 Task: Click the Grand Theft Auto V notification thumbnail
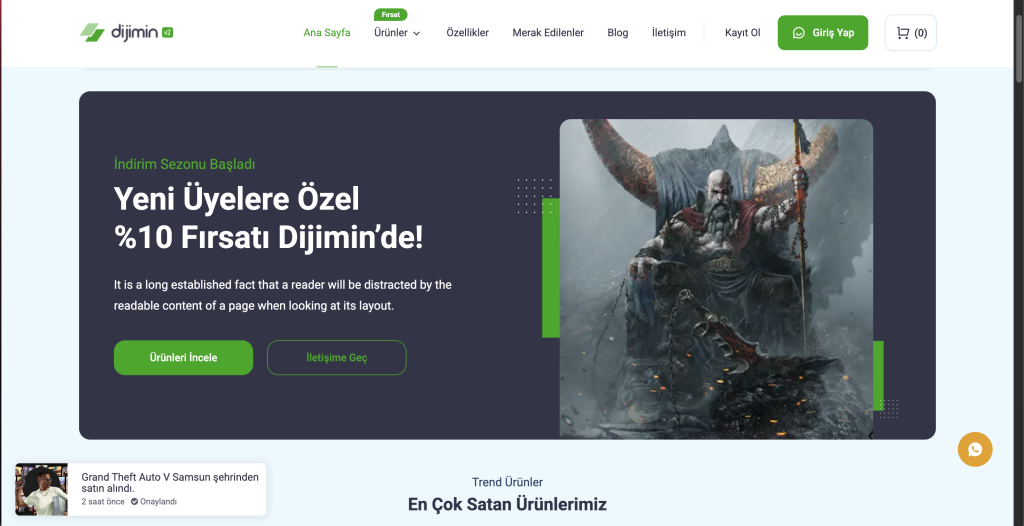tap(41, 489)
